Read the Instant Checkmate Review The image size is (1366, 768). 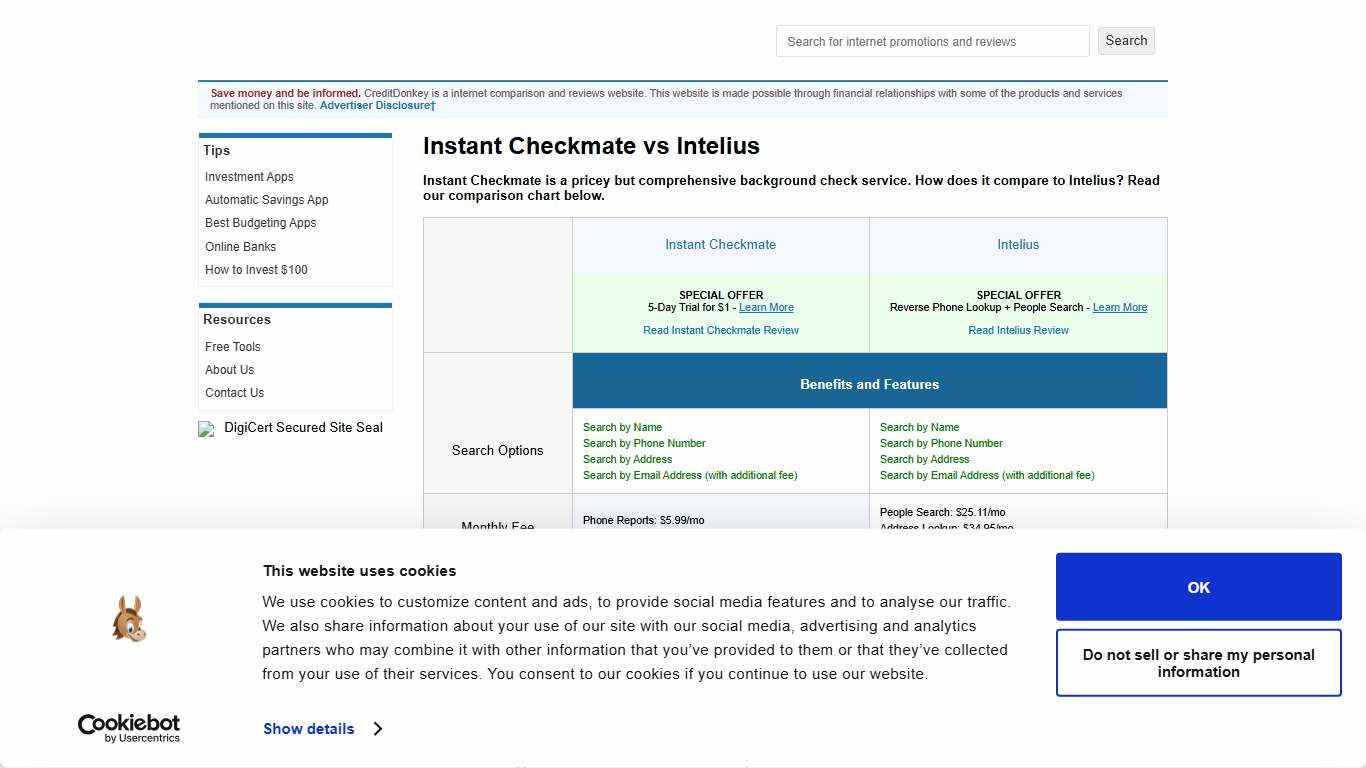click(x=721, y=330)
